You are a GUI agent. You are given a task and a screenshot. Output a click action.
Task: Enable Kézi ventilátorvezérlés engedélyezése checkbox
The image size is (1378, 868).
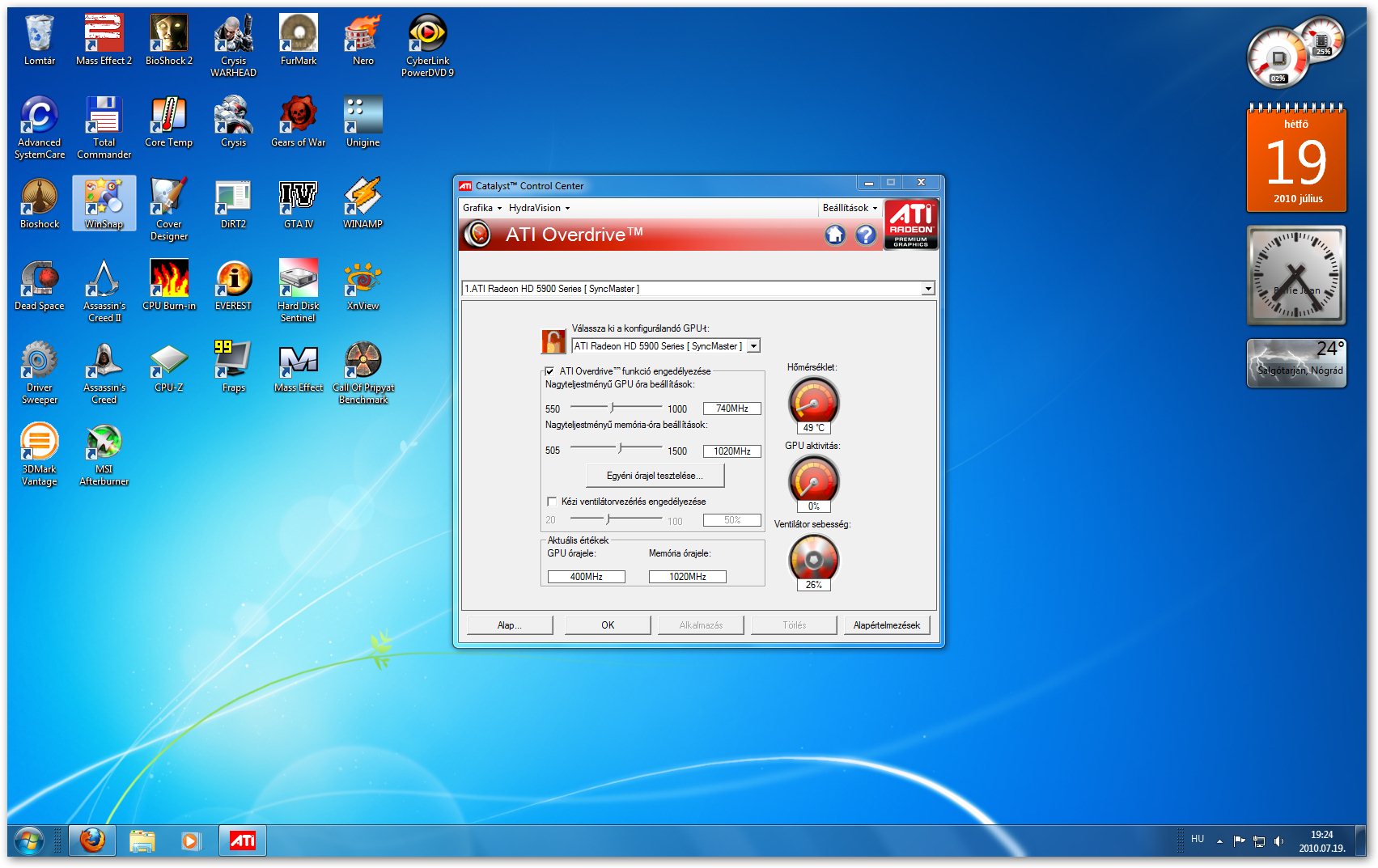(x=552, y=502)
